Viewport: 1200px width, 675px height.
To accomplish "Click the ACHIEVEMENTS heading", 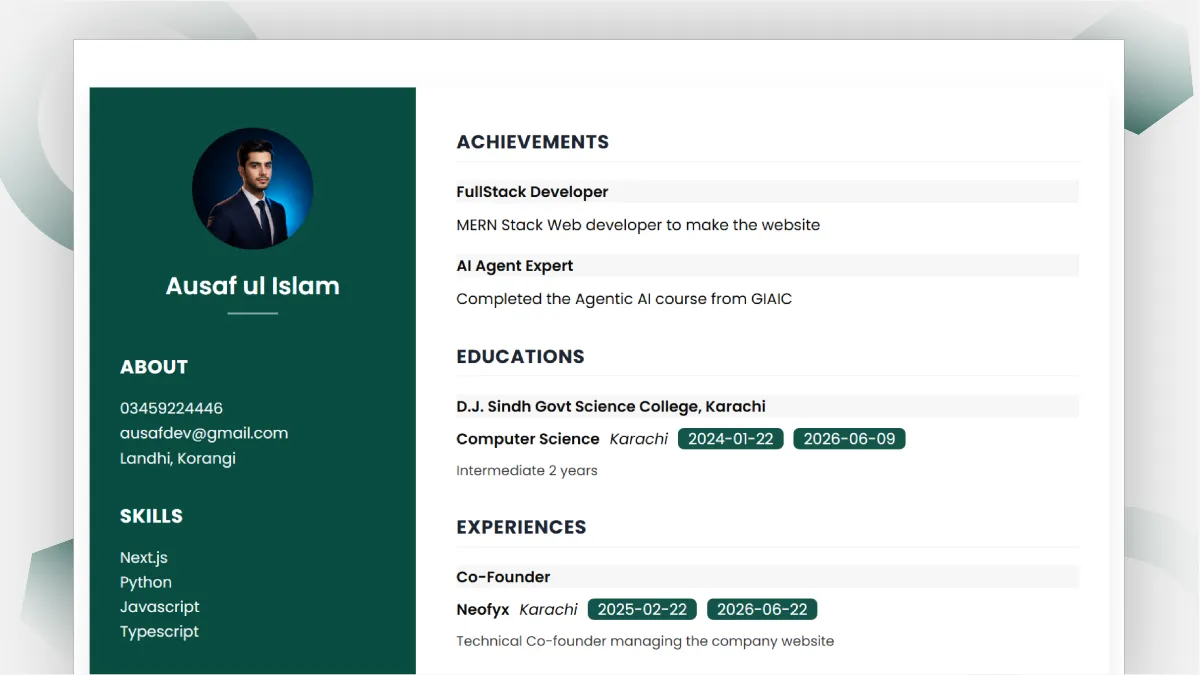I will [x=533, y=142].
